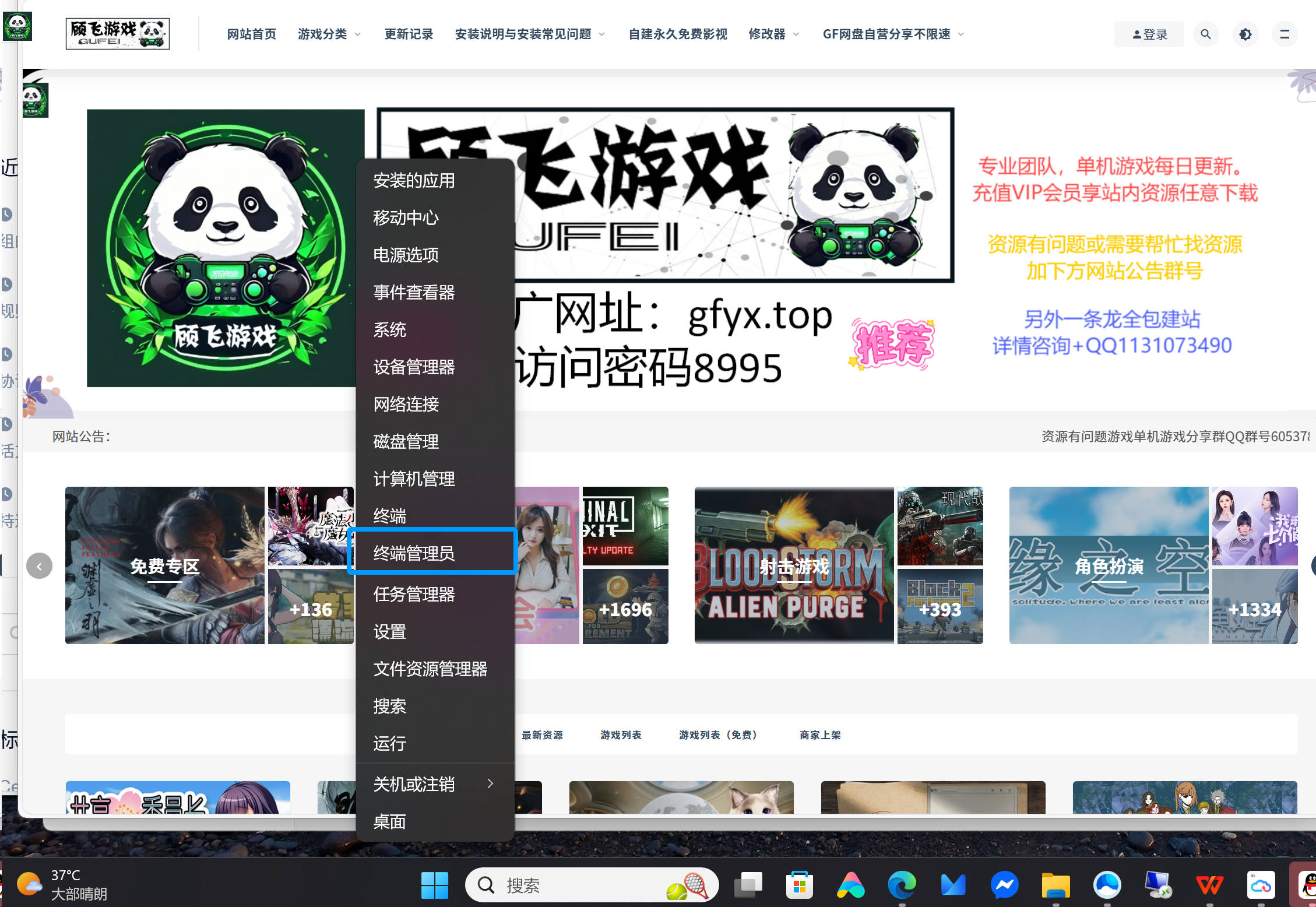The width and height of the screenshot is (1316, 907).
Task: Open File Explorer from the taskbar
Action: tap(1055, 884)
